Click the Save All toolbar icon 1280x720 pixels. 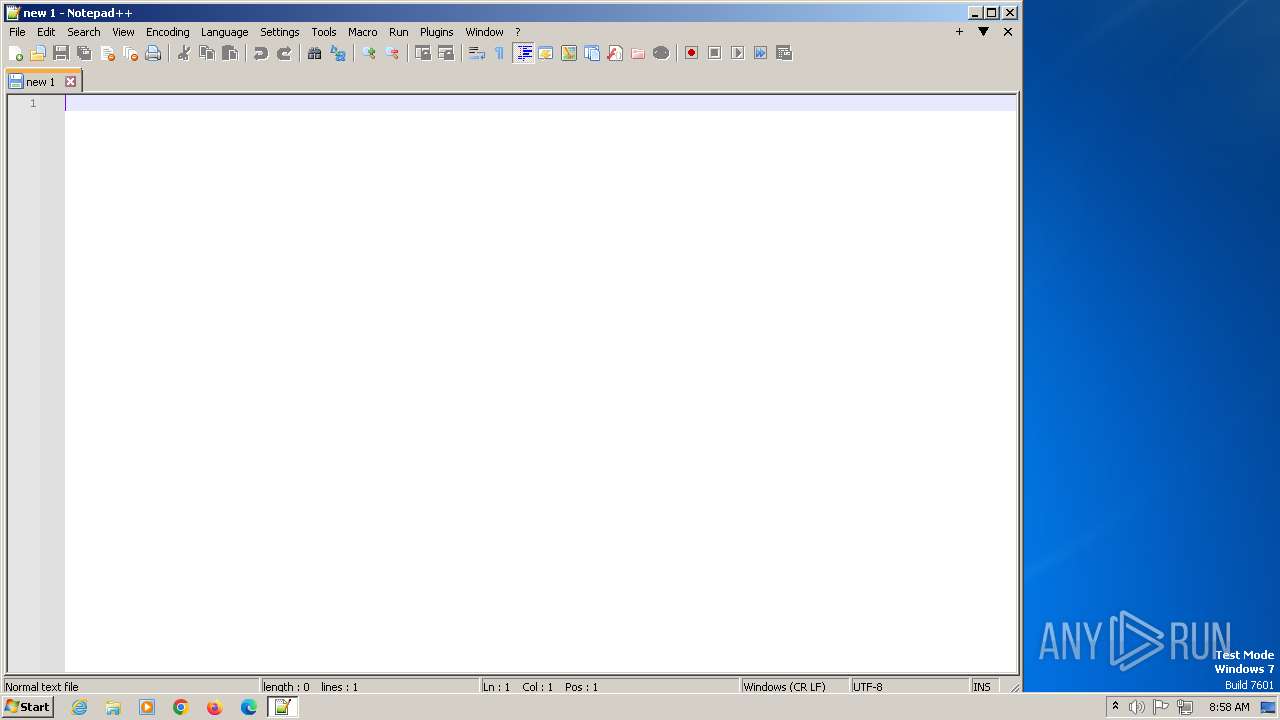tap(84, 53)
